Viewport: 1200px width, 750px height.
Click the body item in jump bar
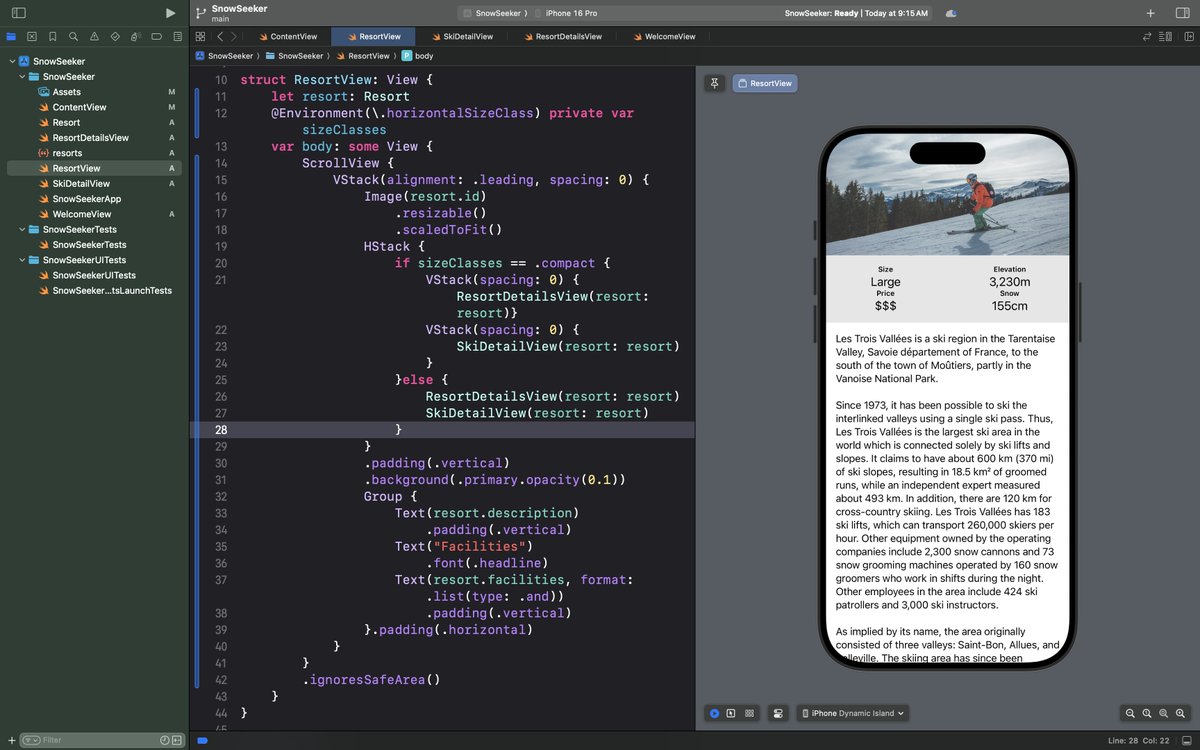tap(418, 56)
